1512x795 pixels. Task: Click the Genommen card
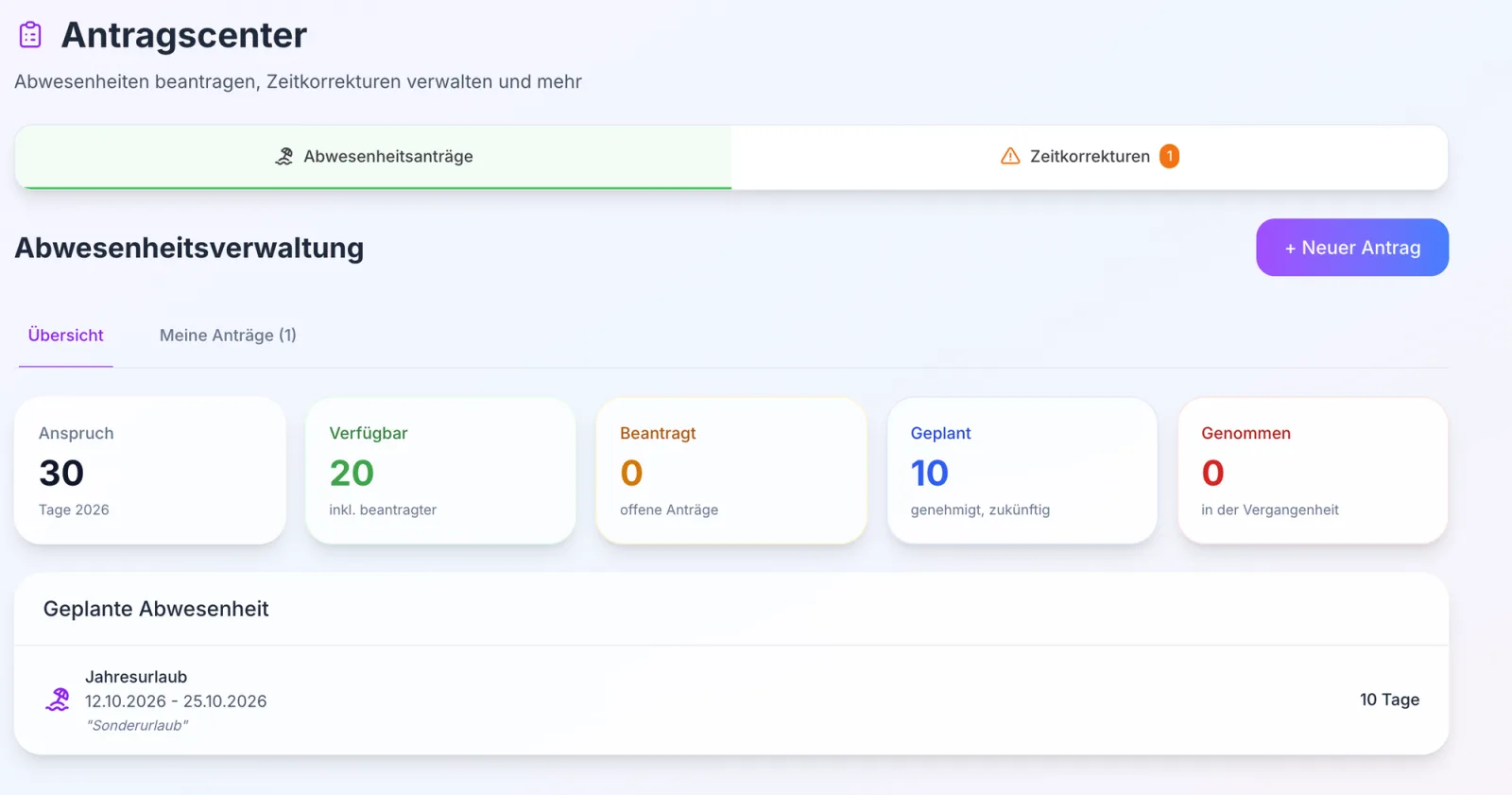tap(1313, 471)
